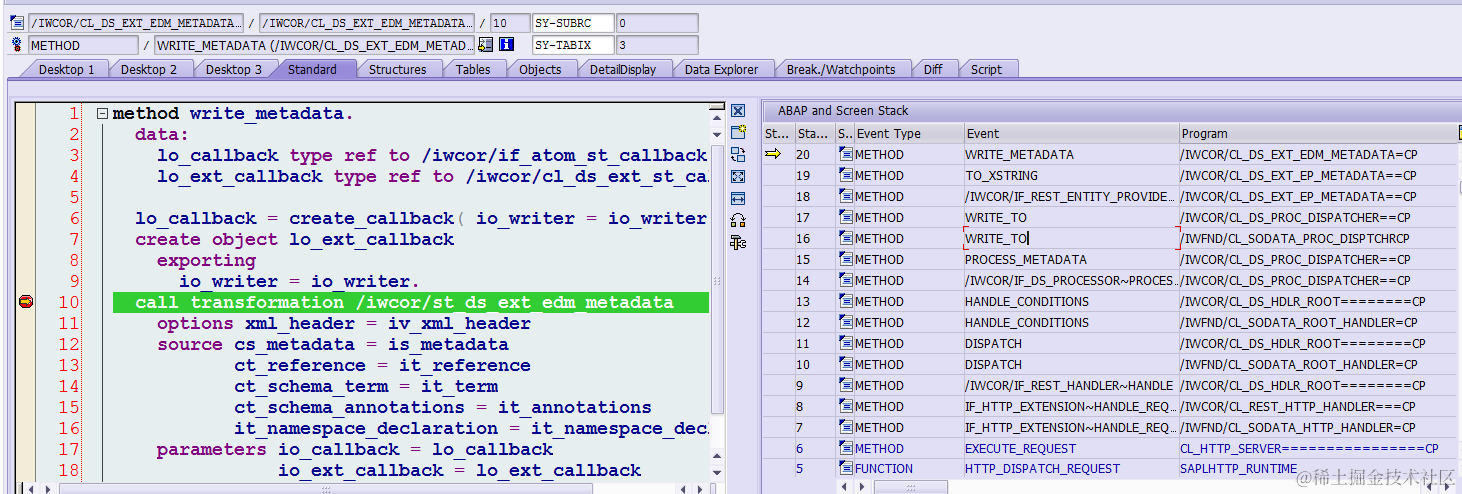Click the blue information icon near SY-TABIX
The width and height of the screenshot is (1462, 494).
coord(507,45)
